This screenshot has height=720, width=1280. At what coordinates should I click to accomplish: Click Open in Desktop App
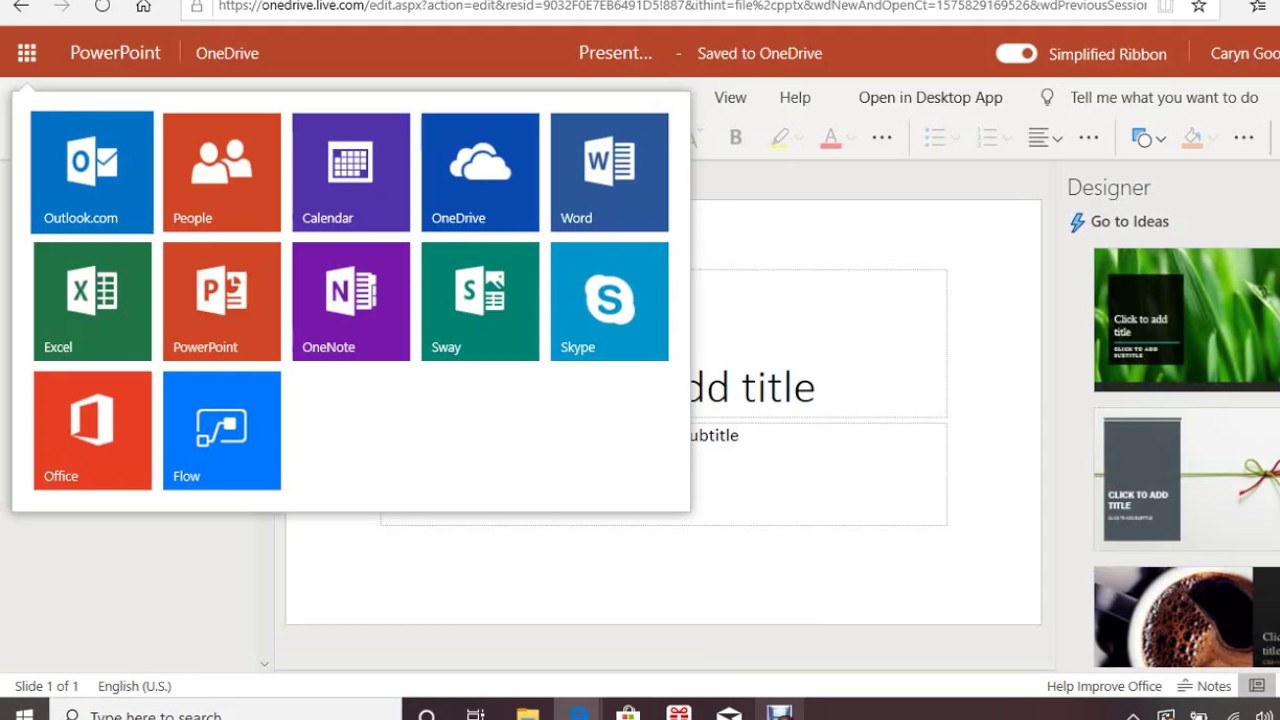[x=930, y=97]
